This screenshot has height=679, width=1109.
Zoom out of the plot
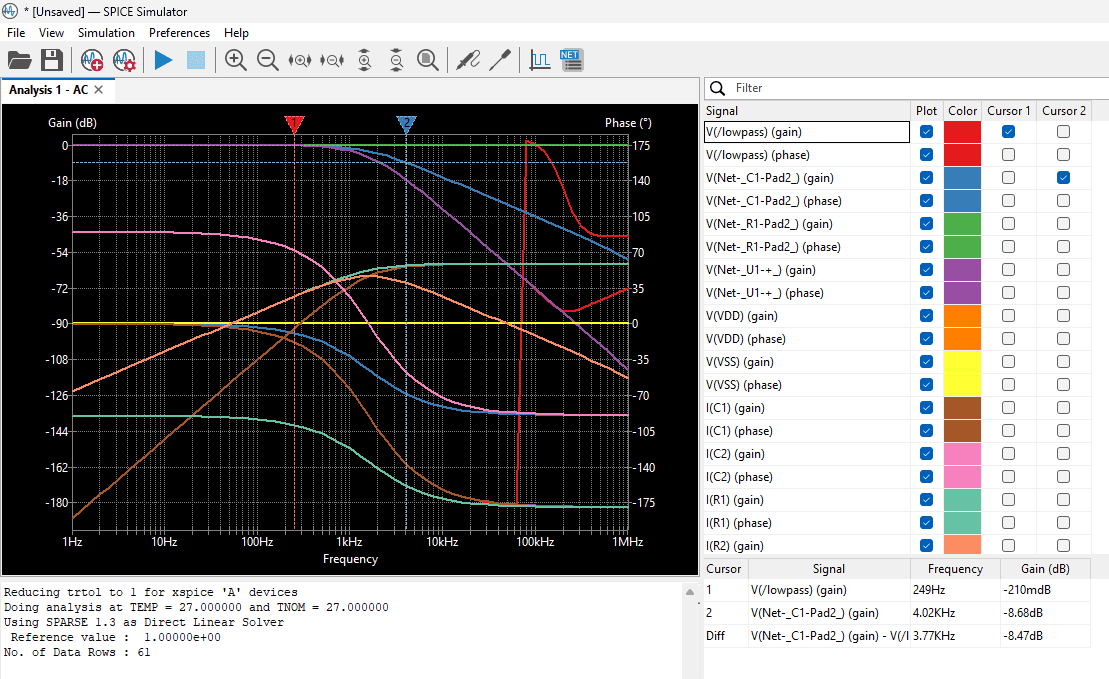[x=267, y=60]
